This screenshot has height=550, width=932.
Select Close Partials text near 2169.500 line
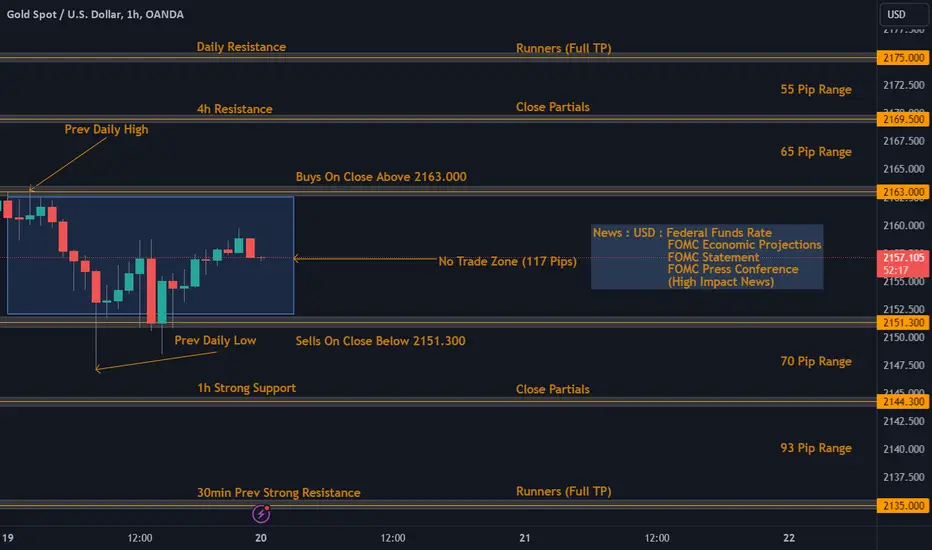(x=553, y=107)
